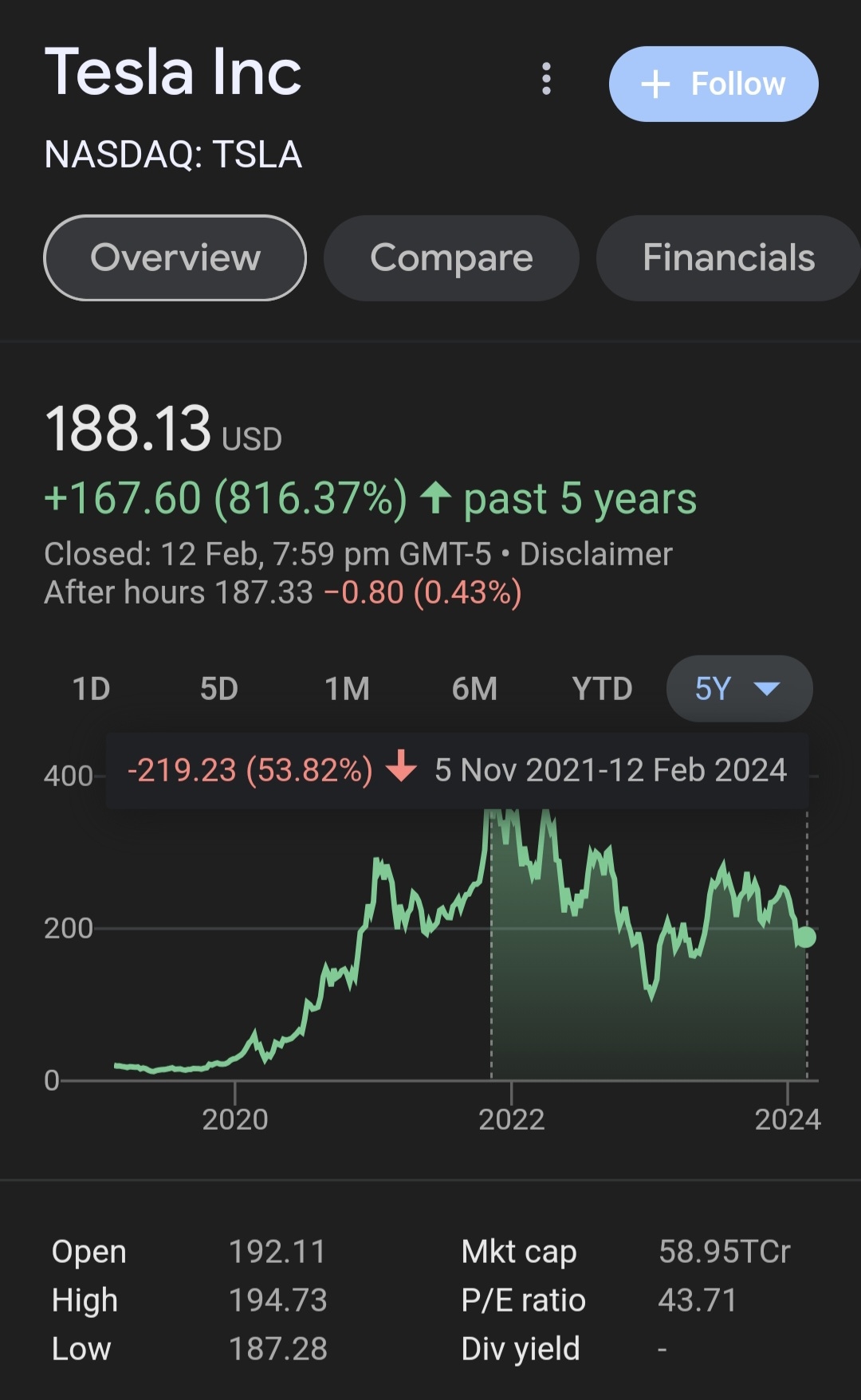
Task: Select the 6M time range
Action: 474,689
